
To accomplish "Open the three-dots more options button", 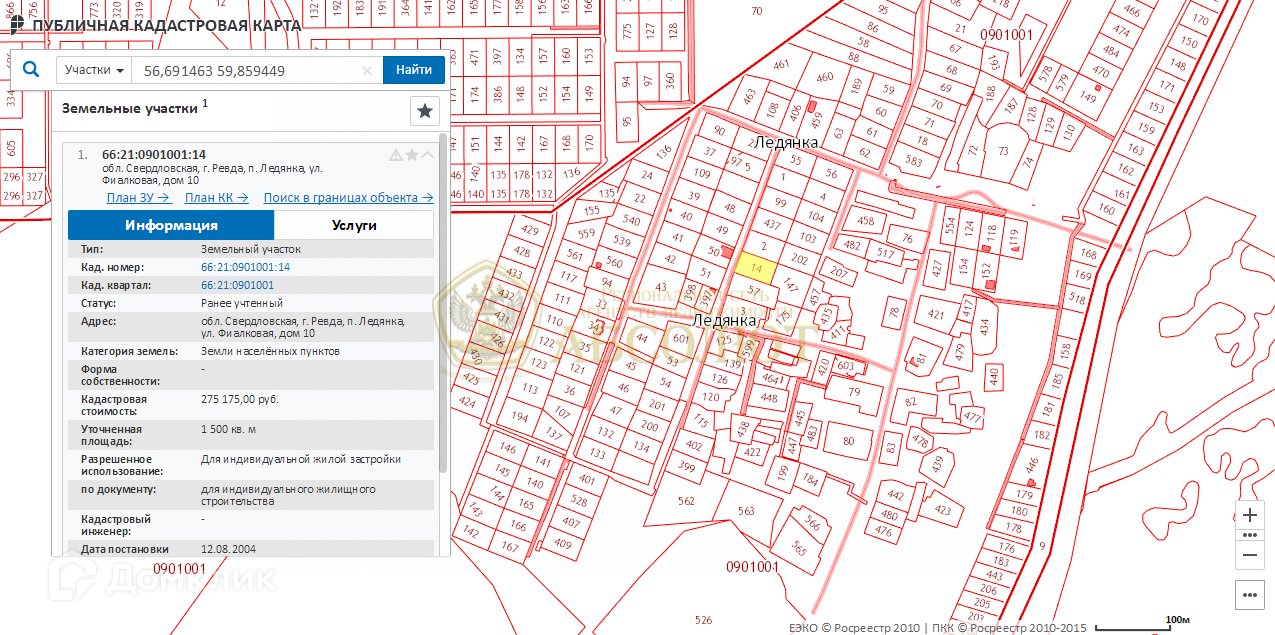I will pos(1250,595).
